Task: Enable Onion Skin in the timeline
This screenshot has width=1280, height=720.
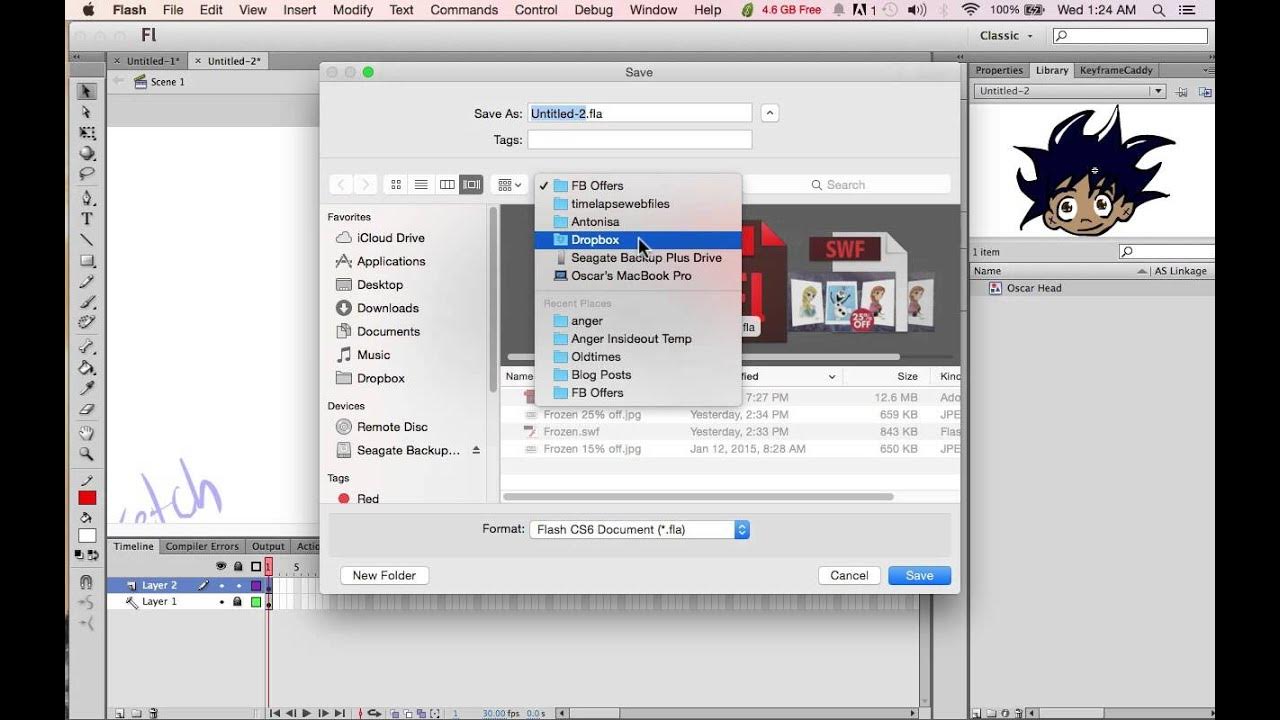Action: pyautogui.click(x=396, y=713)
